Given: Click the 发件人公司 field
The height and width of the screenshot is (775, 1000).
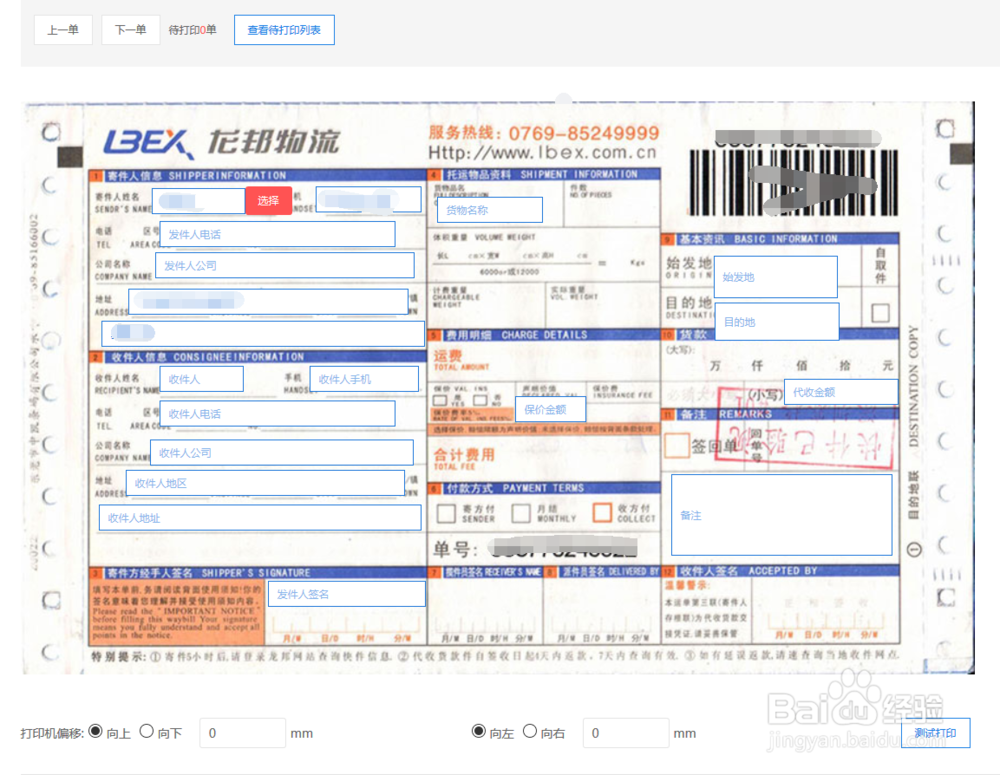Looking at the screenshot, I should pos(284,265).
